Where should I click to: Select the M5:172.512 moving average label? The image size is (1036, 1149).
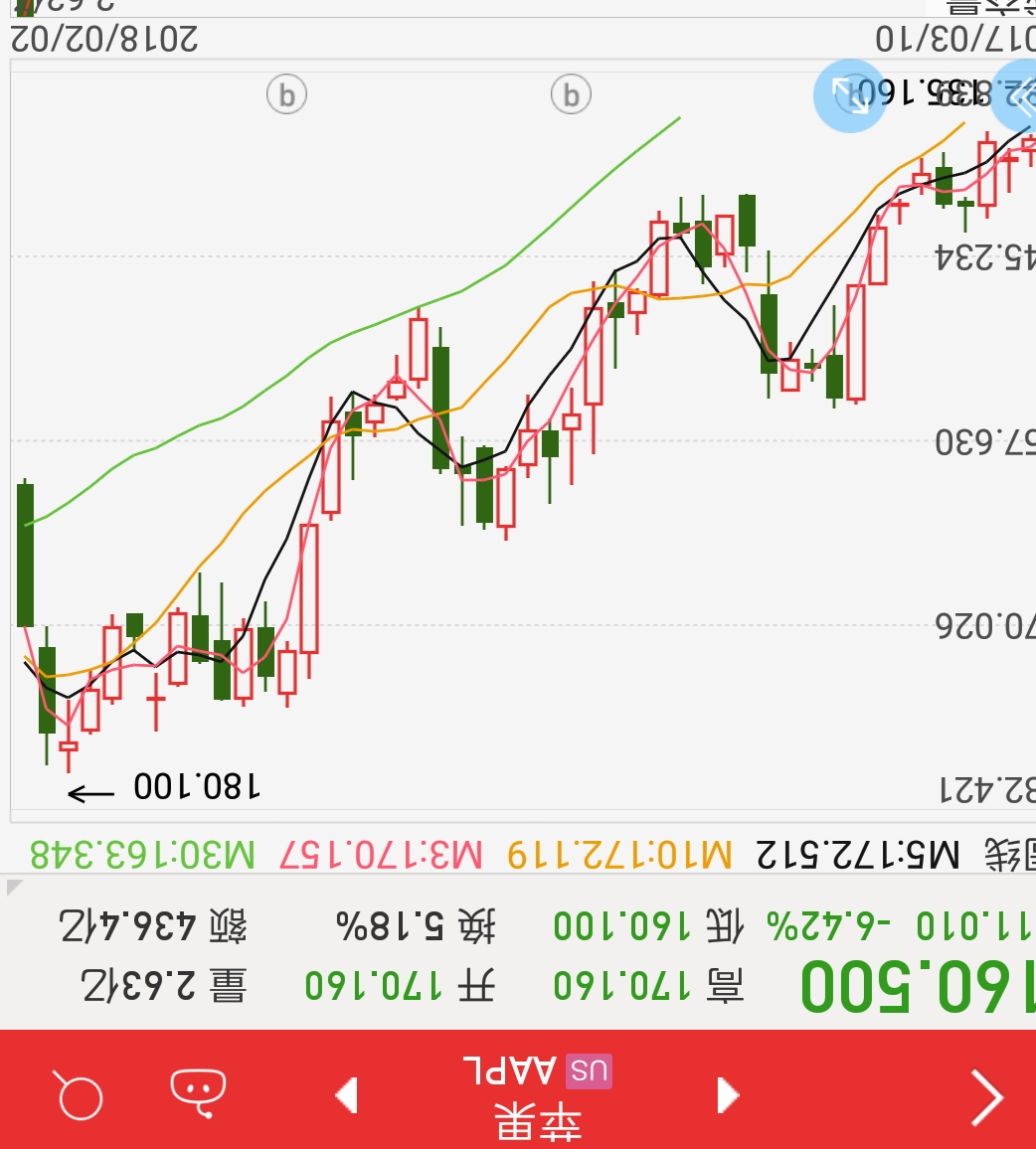tap(858, 854)
